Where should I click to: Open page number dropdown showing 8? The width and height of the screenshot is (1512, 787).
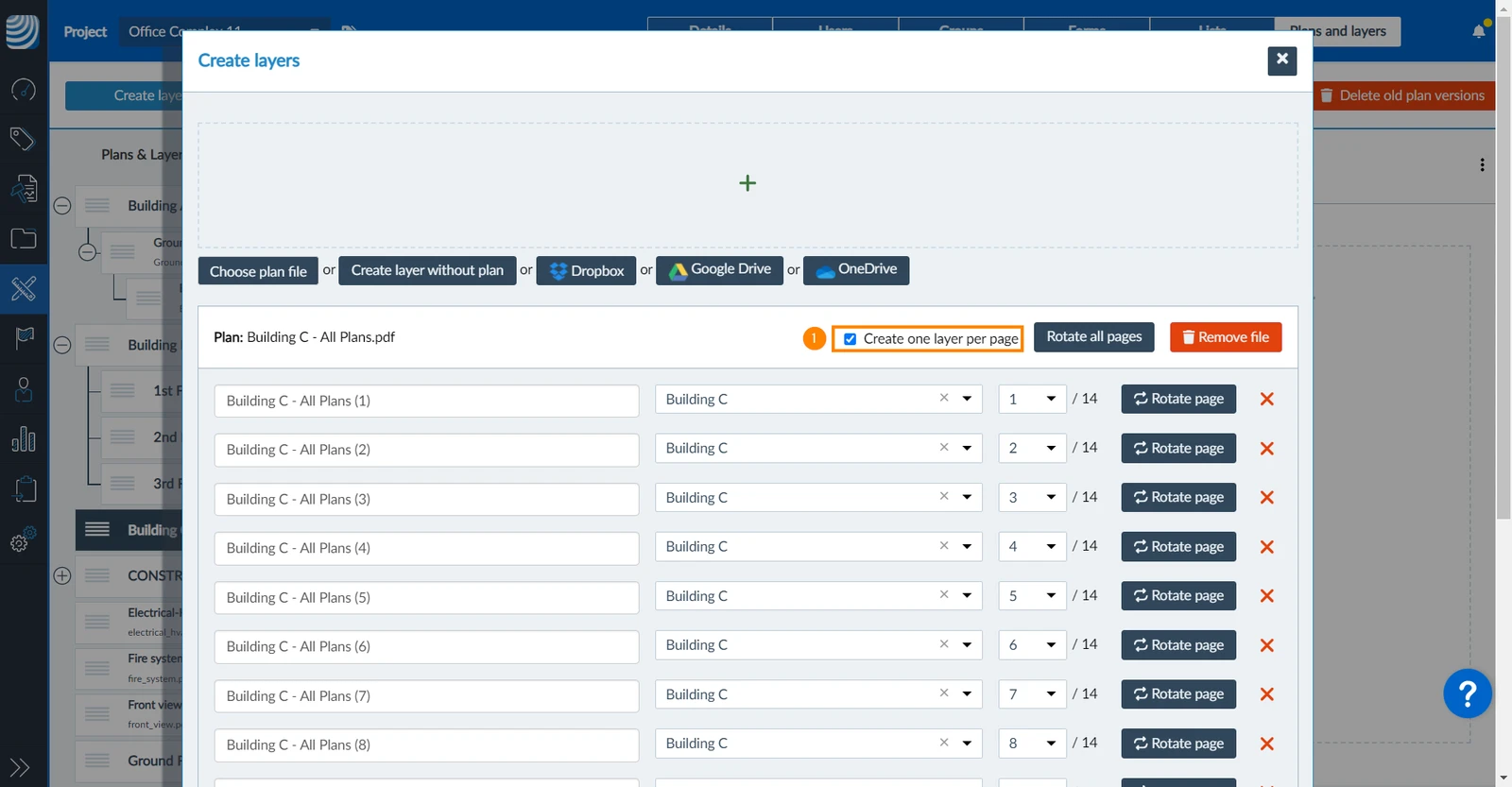coord(1033,744)
